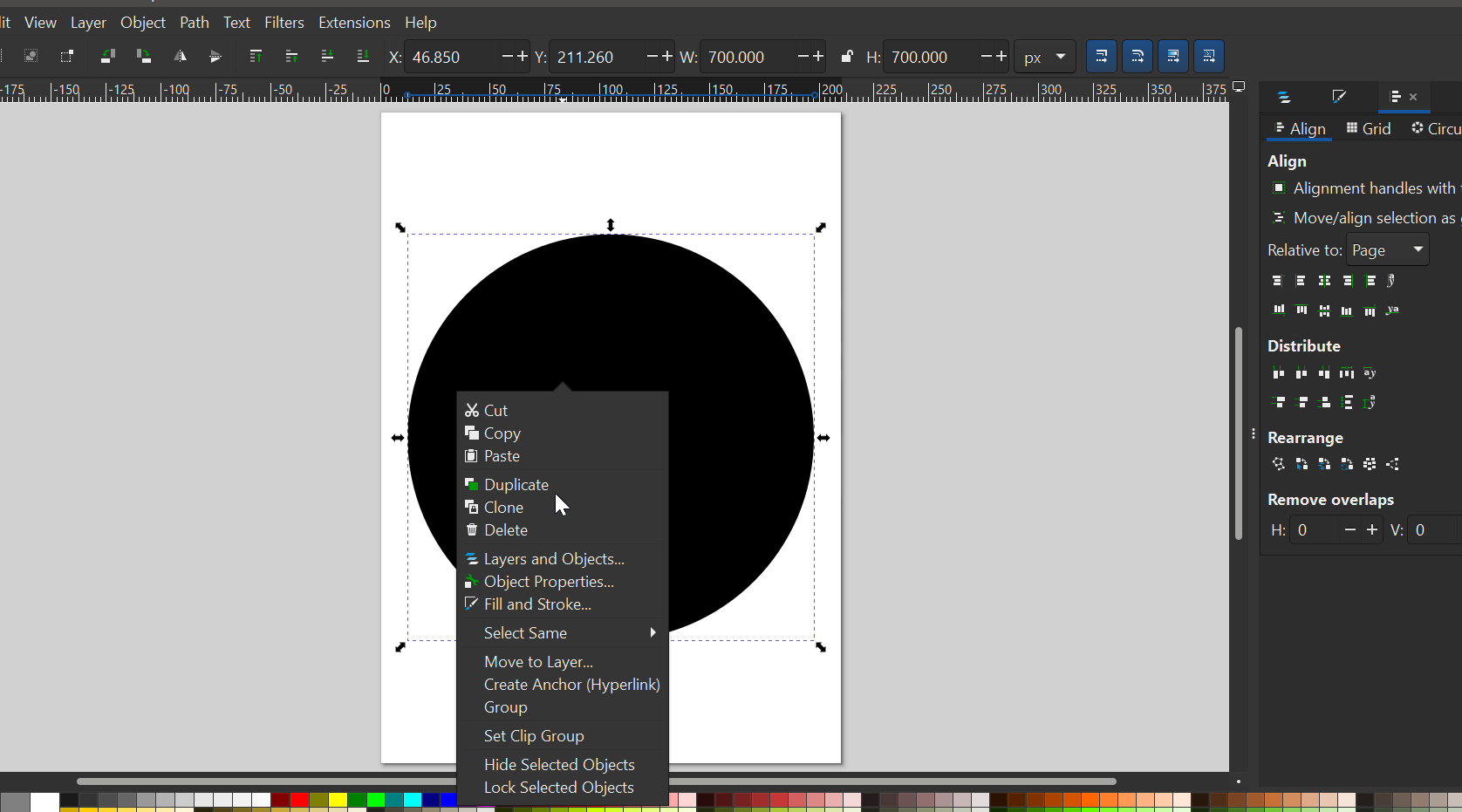The image size is (1462, 812).
Task: Choose Set Clip Group from context menu
Action: [x=563, y=736]
